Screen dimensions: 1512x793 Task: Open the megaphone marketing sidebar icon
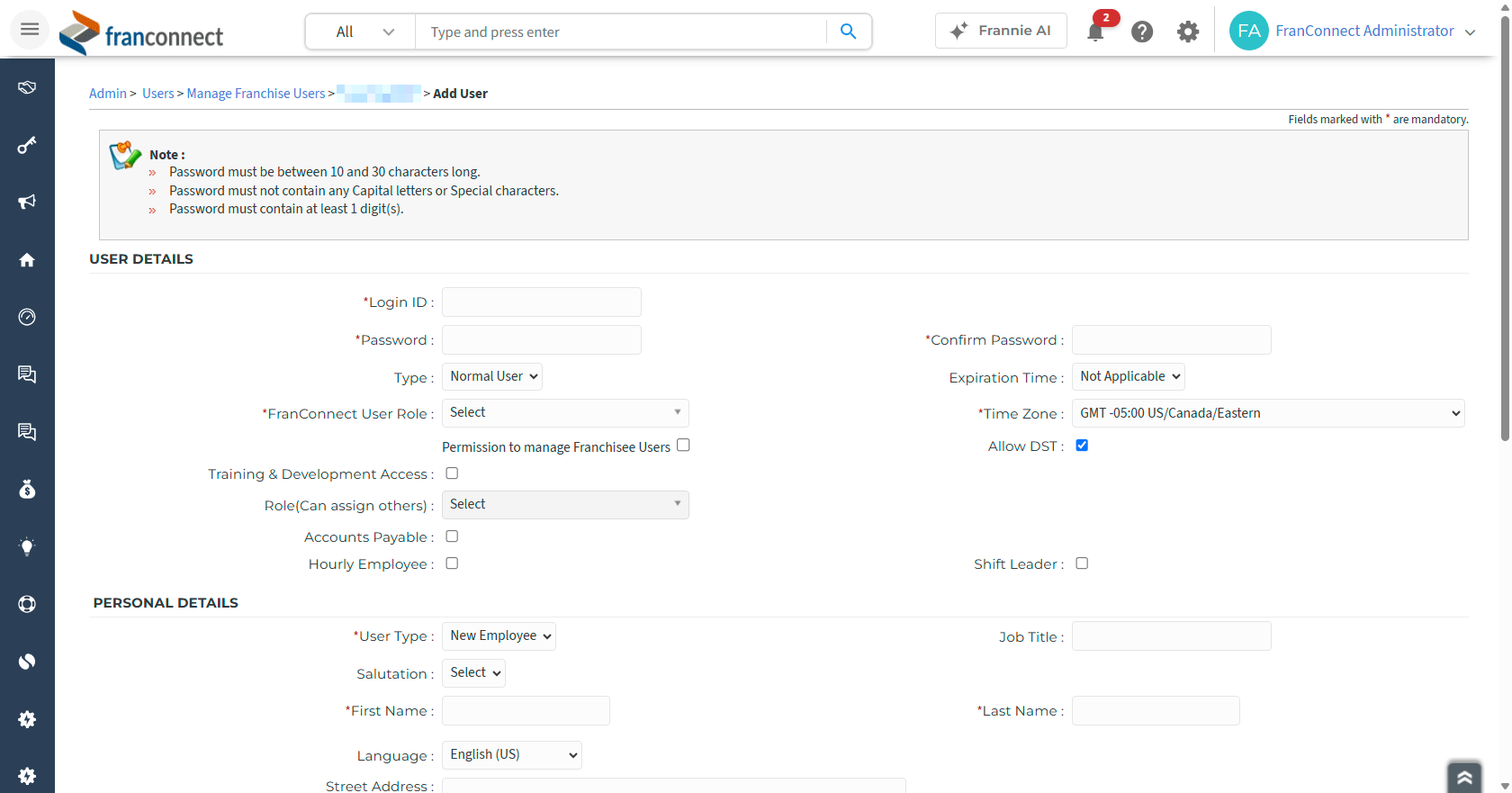[27, 202]
